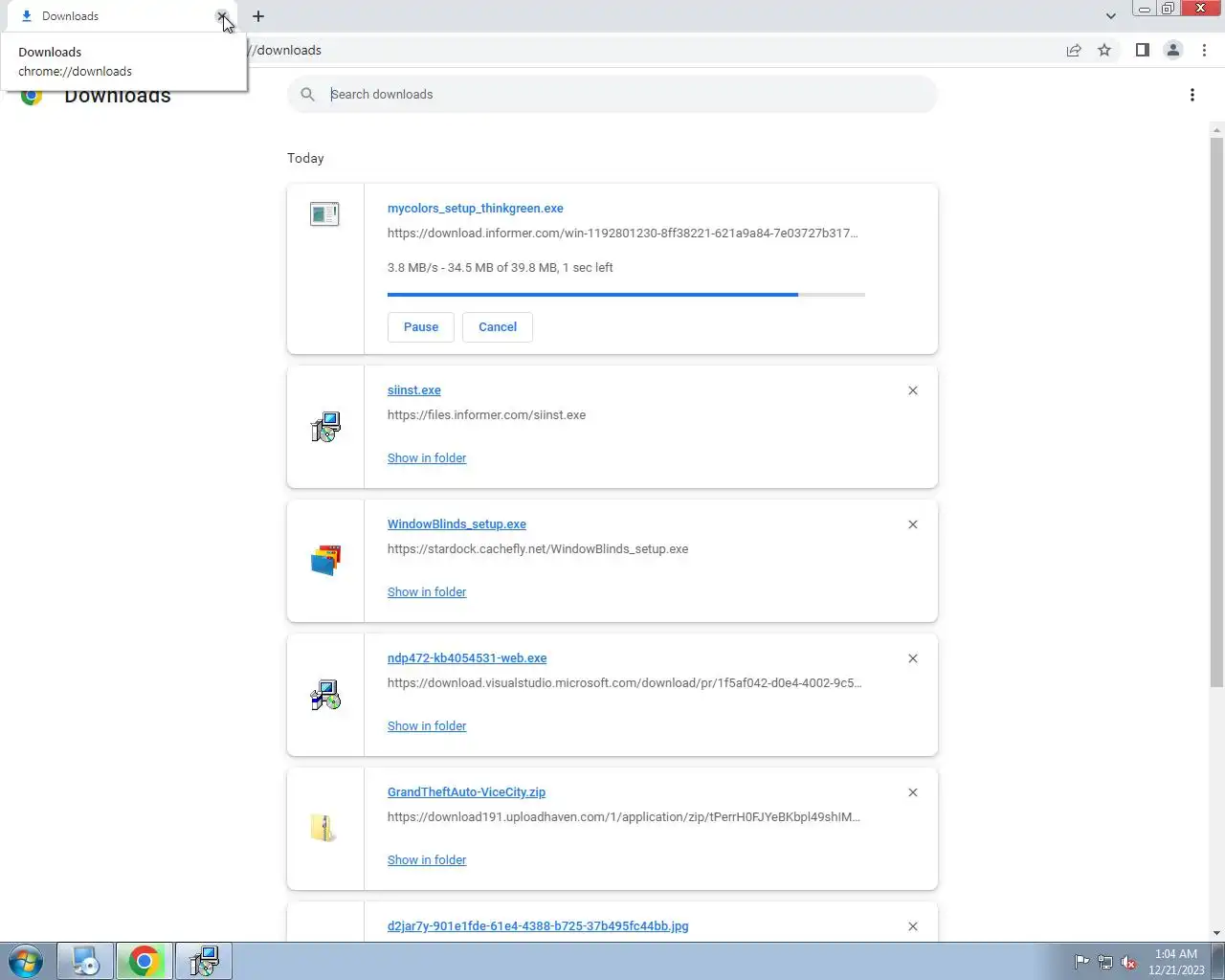
Task: Show WindowBlinds_setup.exe in folder
Action: click(x=427, y=592)
